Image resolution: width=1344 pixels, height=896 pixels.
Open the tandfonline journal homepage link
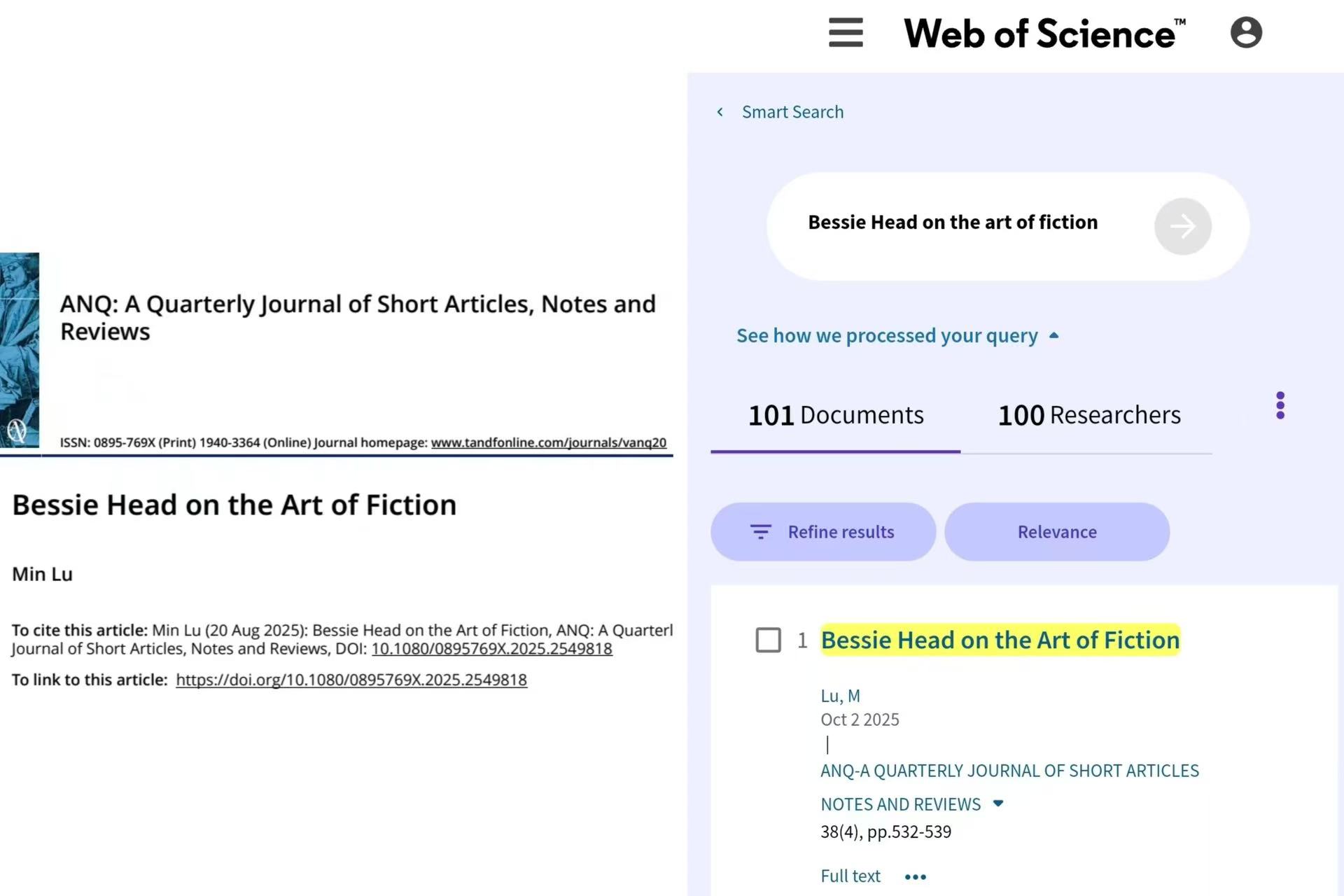pos(548,442)
